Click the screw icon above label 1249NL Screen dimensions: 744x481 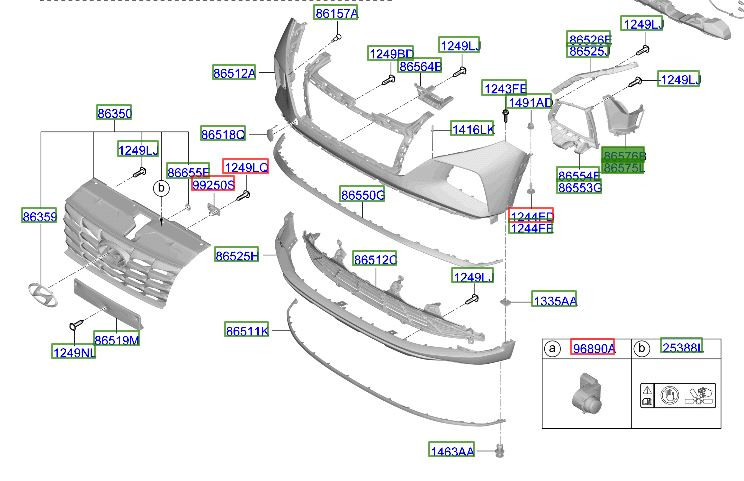[74, 326]
